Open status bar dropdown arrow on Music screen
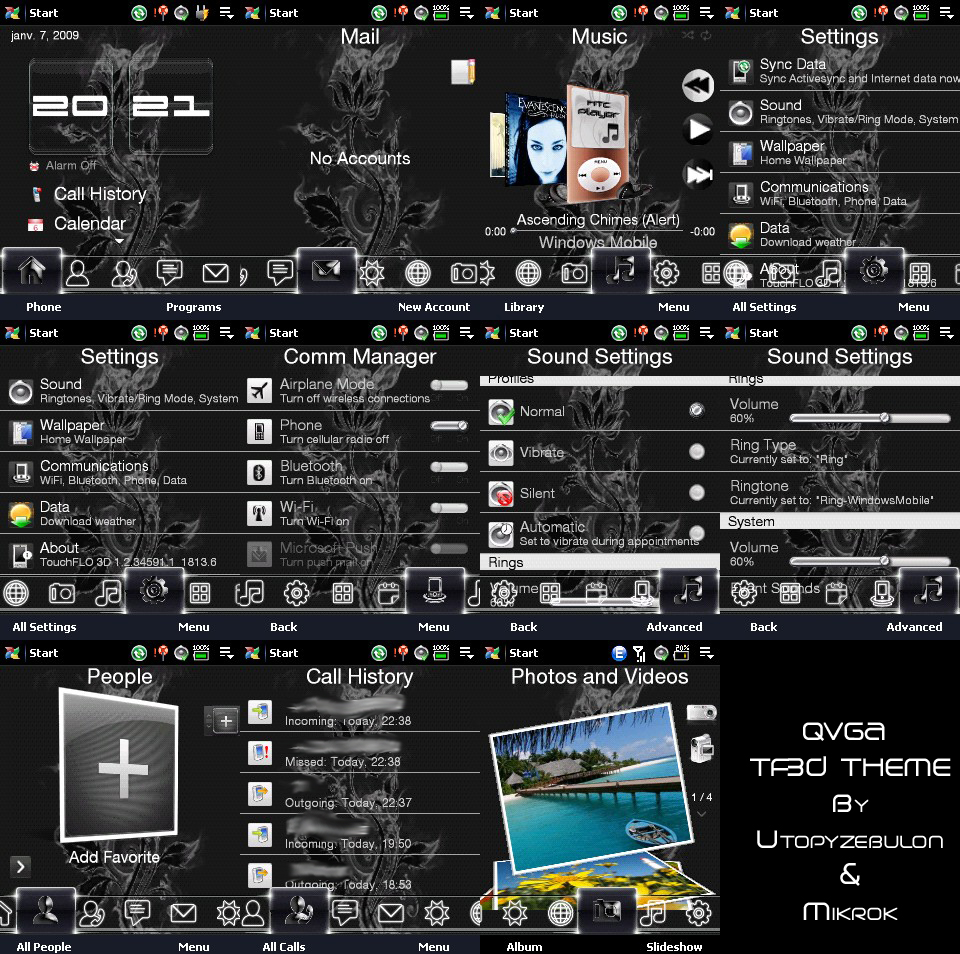The height and width of the screenshot is (954, 960). [x=707, y=12]
